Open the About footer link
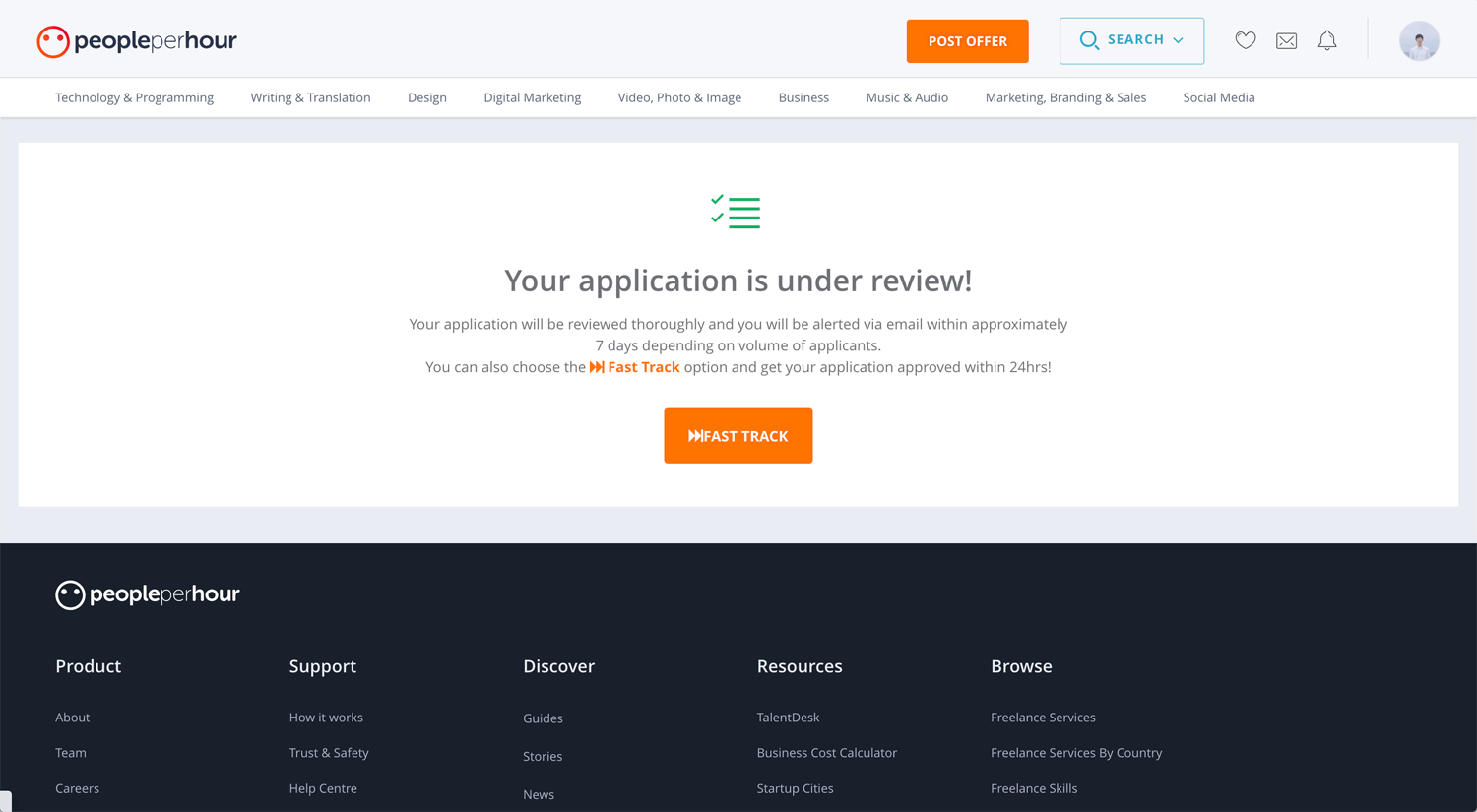Viewport: 1477px width, 812px height. tap(73, 718)
